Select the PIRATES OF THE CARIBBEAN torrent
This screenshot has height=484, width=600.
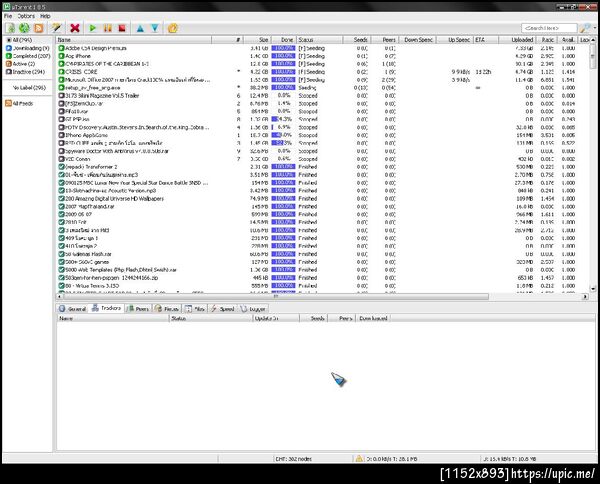321,64
